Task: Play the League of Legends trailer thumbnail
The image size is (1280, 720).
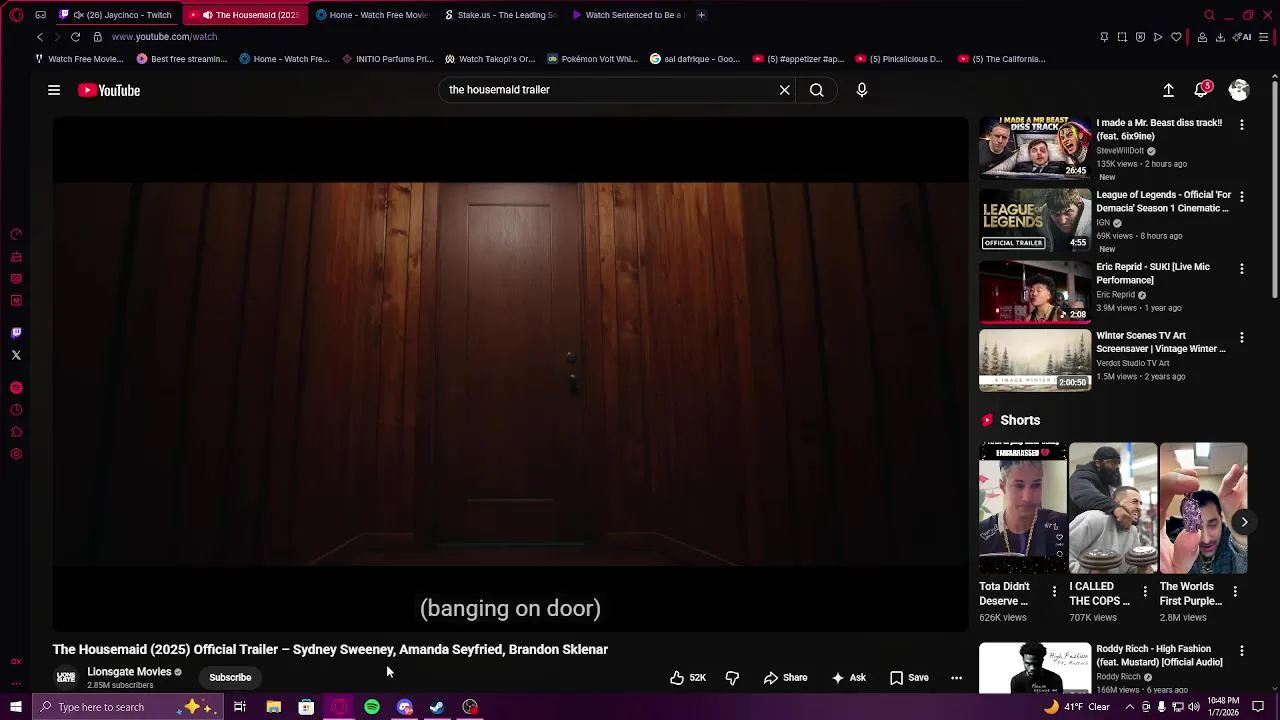Action: (x=1035, y=220)
